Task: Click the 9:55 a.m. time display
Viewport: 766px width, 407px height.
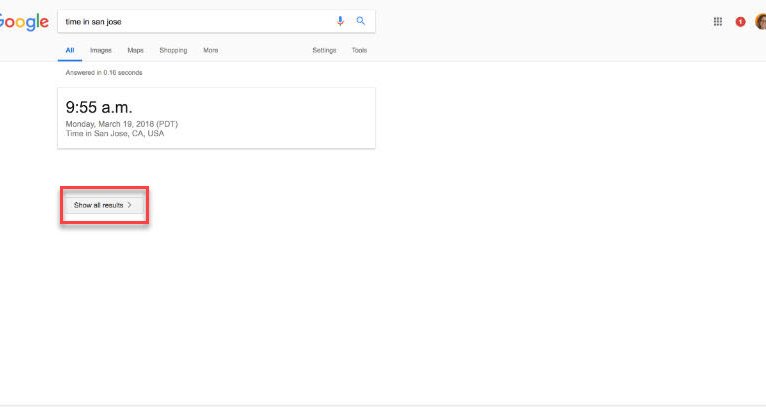Action: coord(99,107)
